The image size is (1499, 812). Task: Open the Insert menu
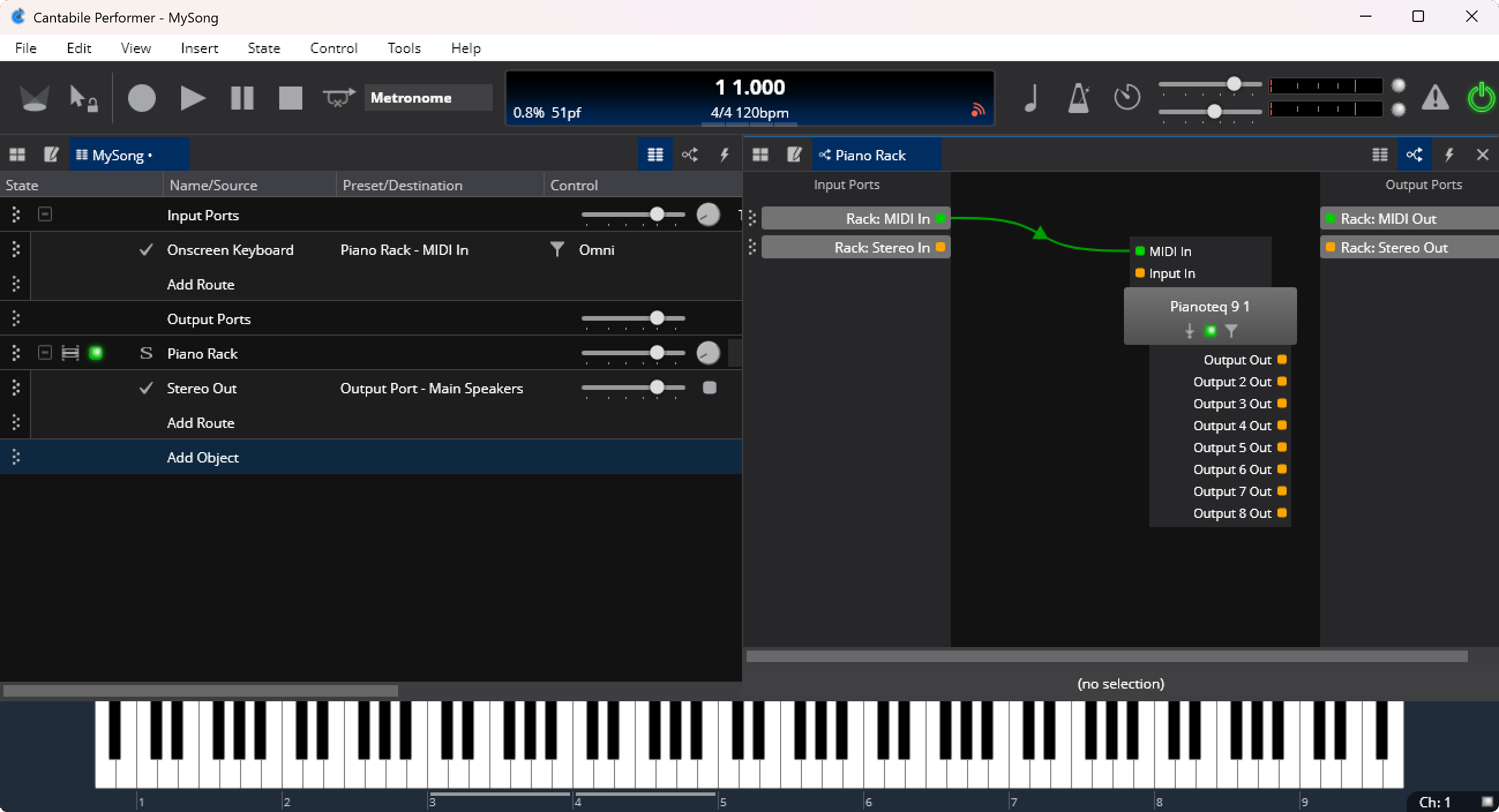coord(199,48)
